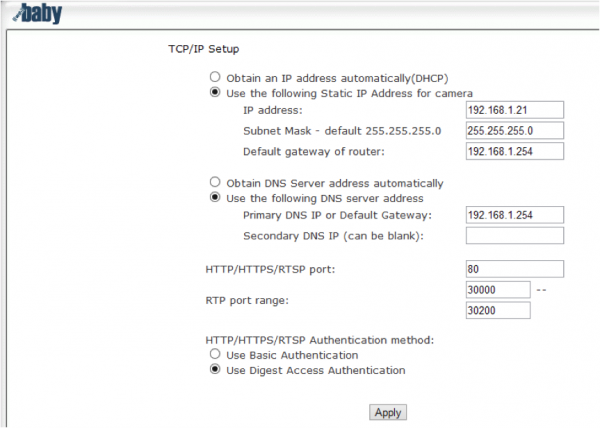Click the baby logo in the header
This screenshot has height=428, width=600.
[x=38, y=13]
